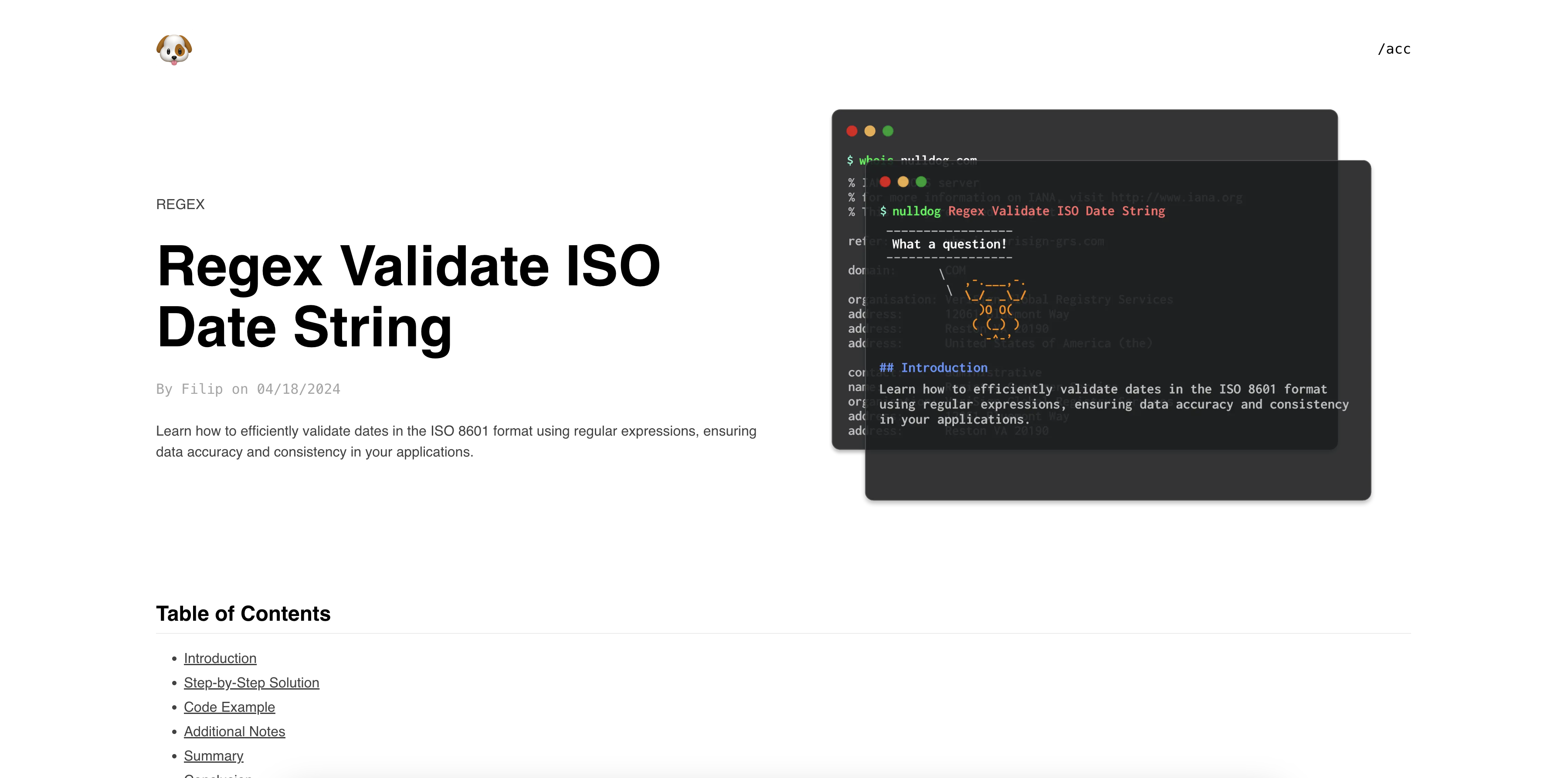Screen dimensions: 1568x778
Task: Click the yellow dot on back terminal
Action: 870,131
